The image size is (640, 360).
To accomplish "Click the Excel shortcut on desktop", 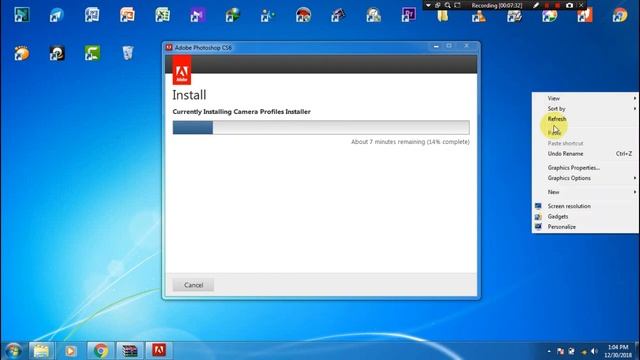I will coord(162,15).
